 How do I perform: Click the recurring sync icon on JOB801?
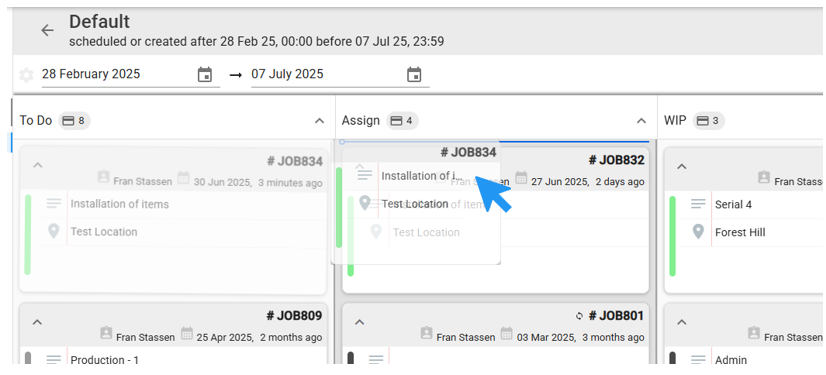(x=579, y=316)
